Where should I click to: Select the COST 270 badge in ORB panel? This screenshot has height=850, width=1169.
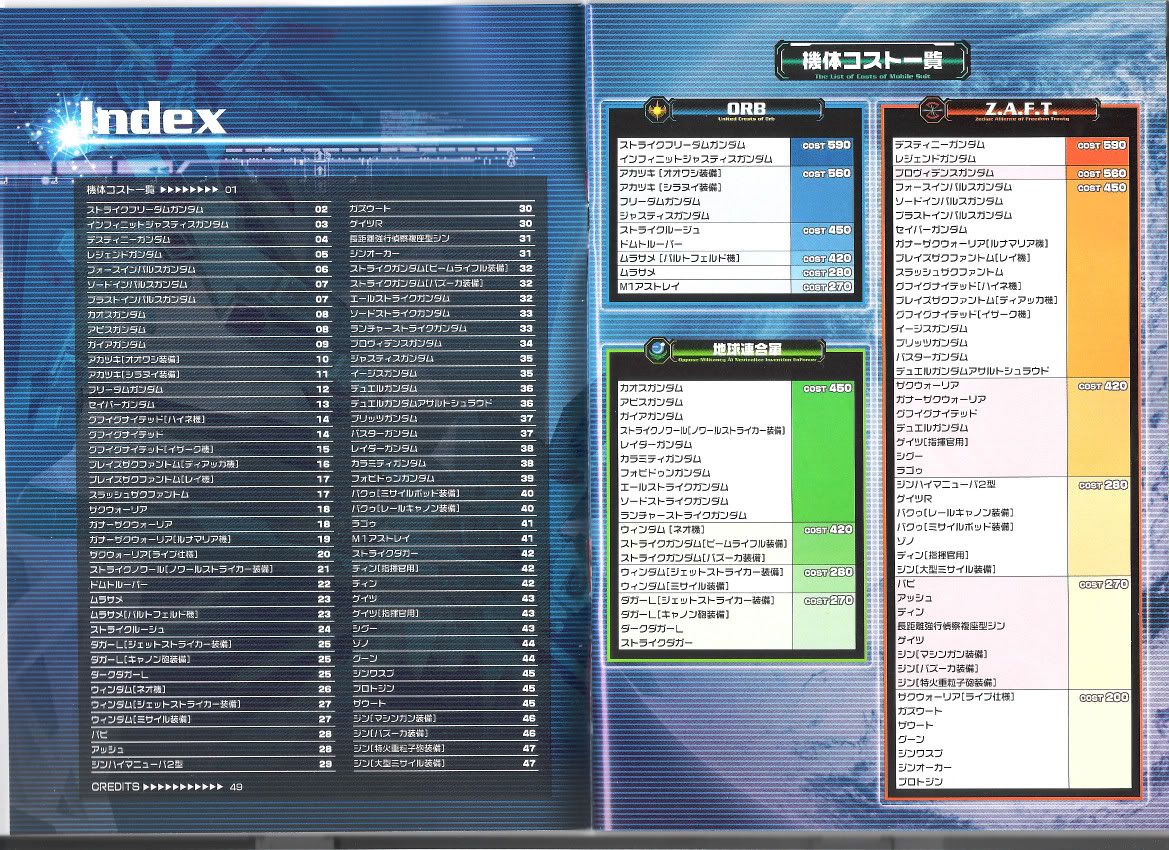point(827,287)
